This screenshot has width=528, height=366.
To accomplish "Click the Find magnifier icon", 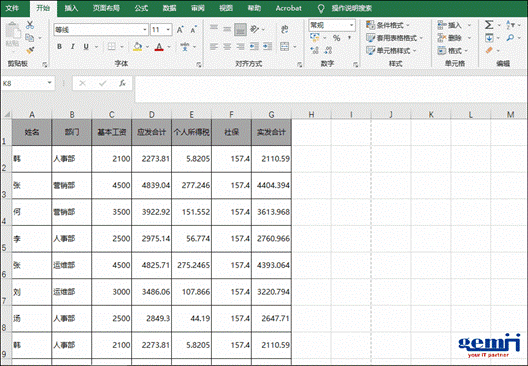I will pyautogui.click(x=510, y=38).
